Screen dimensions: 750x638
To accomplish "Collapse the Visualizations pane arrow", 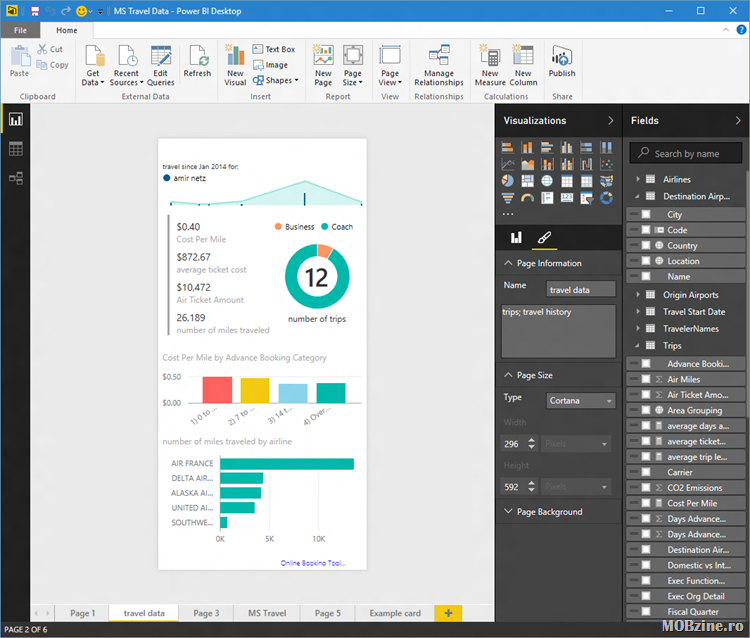I will click(x=610, y=121).
